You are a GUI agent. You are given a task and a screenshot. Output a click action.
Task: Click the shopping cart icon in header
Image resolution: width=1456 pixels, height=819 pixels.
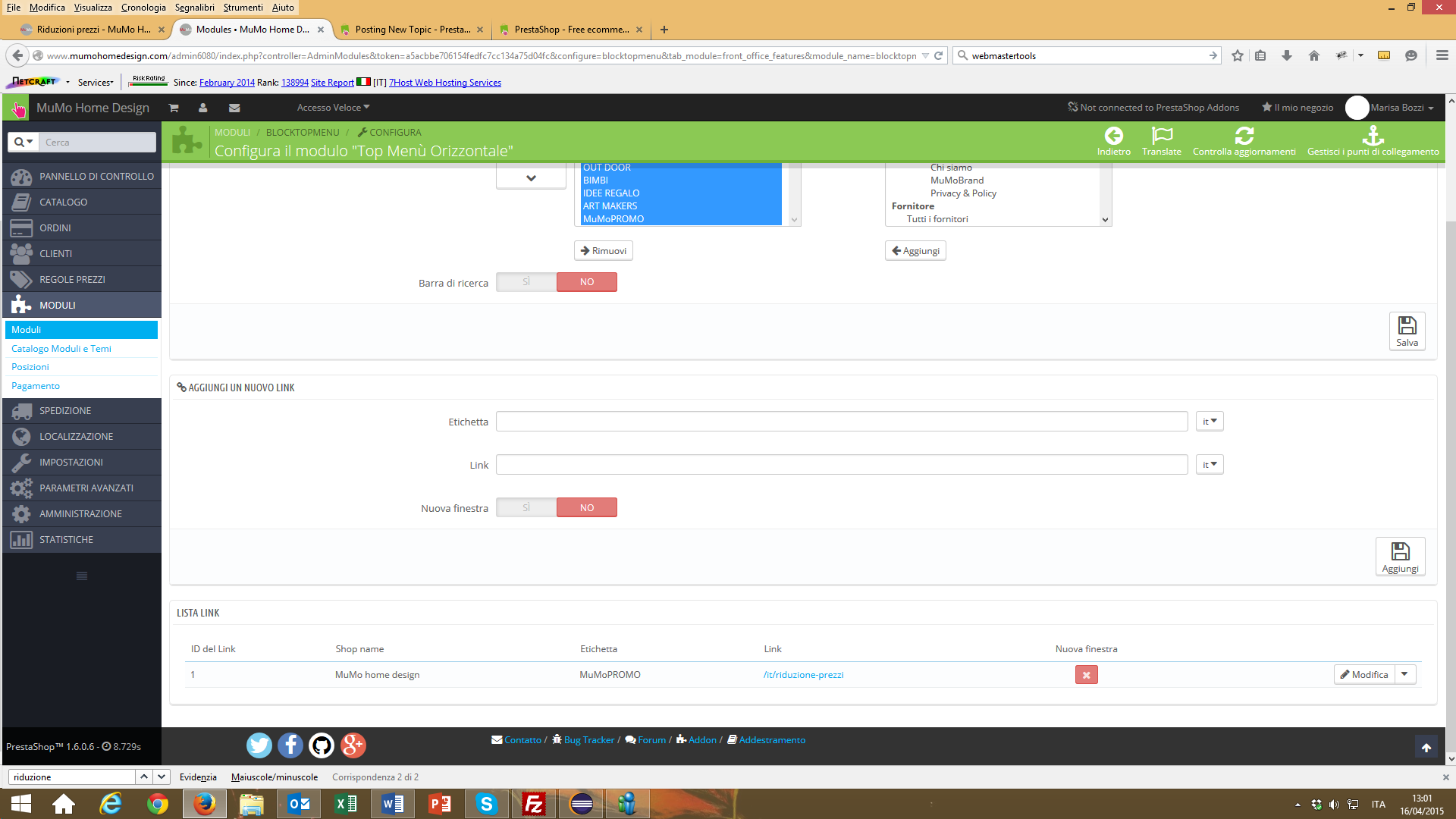(x=173, y=108)
